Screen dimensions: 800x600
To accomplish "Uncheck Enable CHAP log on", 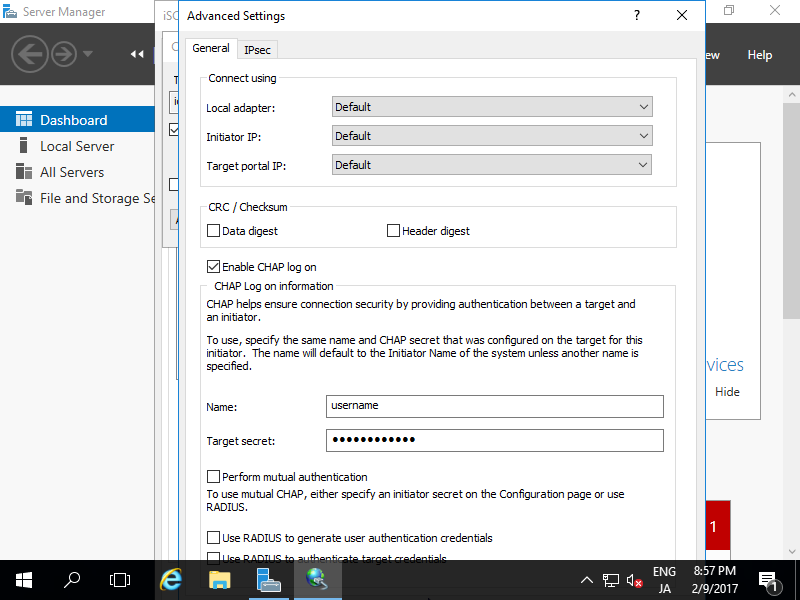I will point(213,266).
